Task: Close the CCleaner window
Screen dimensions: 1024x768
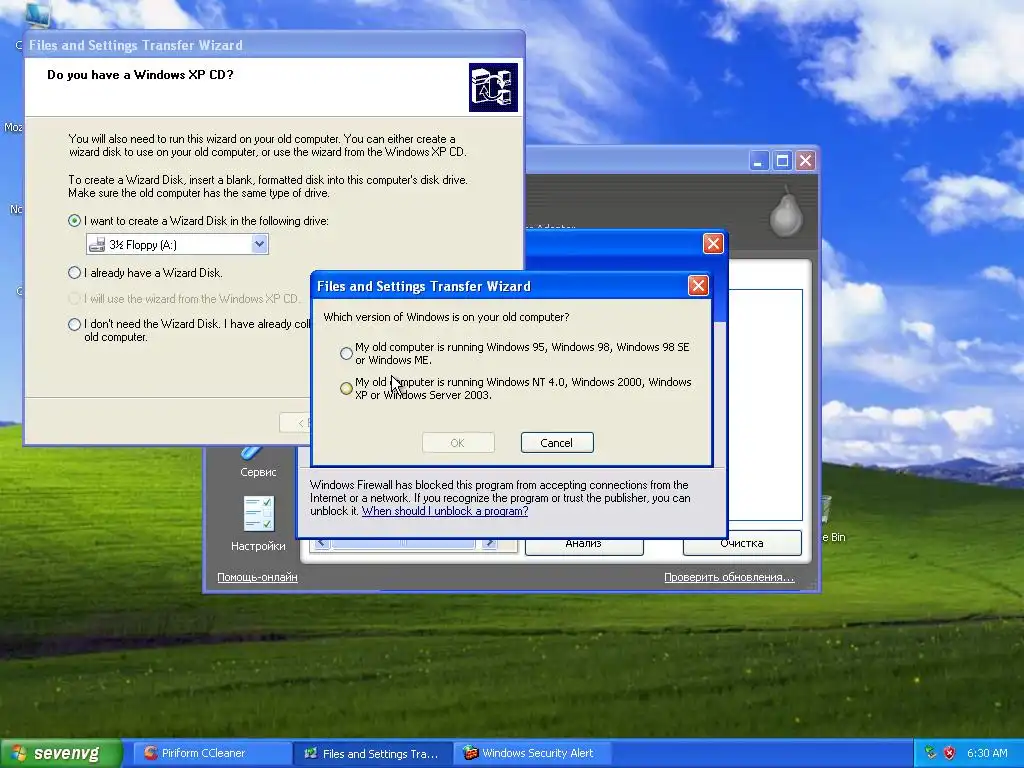Action: coord(806,161)
